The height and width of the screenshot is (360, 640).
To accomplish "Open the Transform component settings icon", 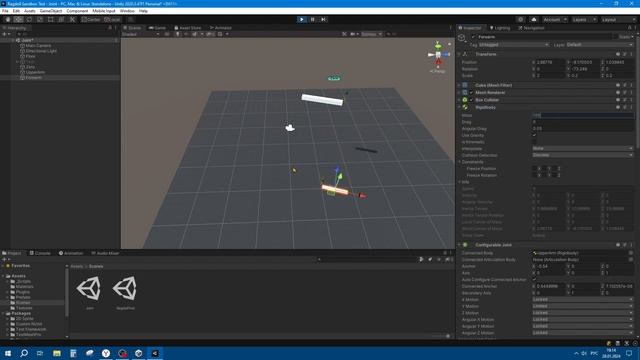I will tap(624, 54).
